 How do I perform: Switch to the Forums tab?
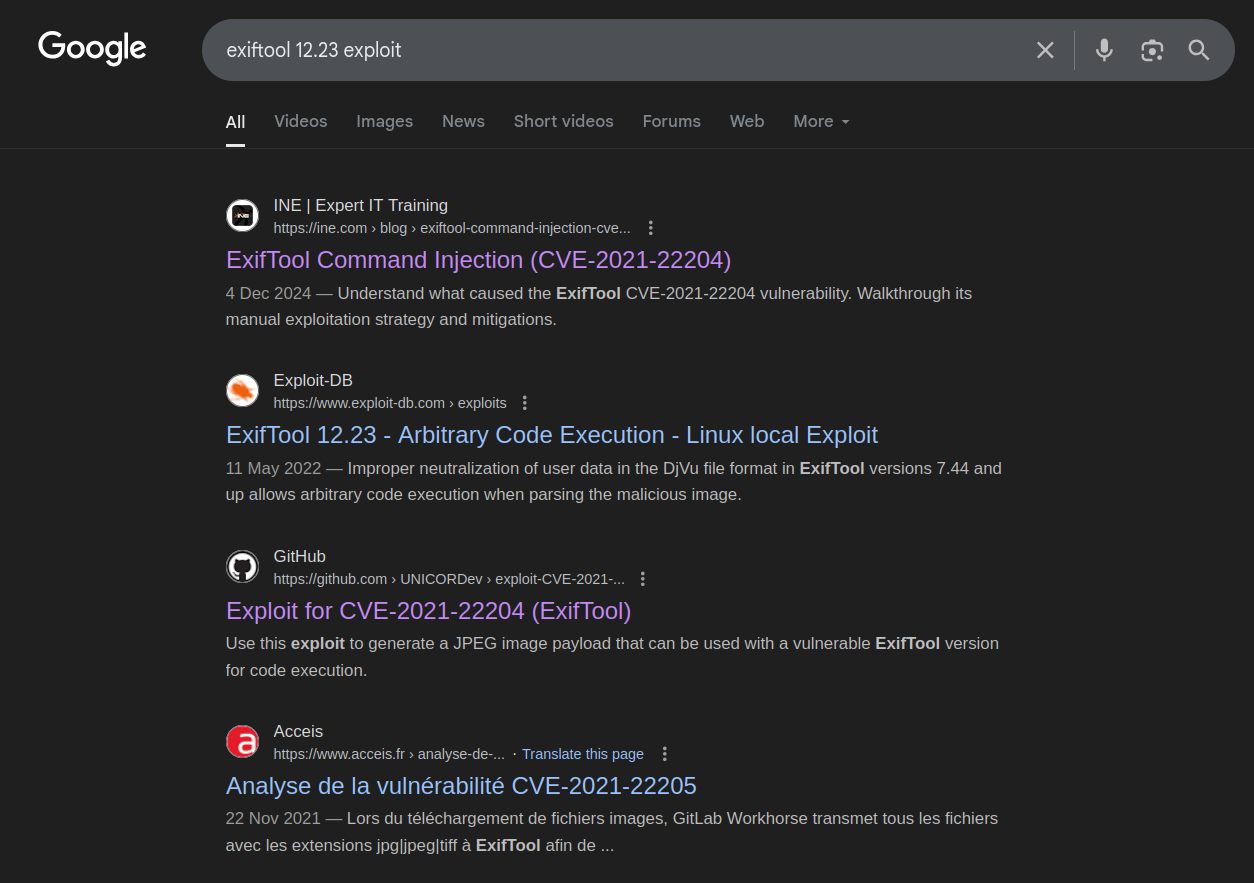pyautogui.click(x=671, y=121)
